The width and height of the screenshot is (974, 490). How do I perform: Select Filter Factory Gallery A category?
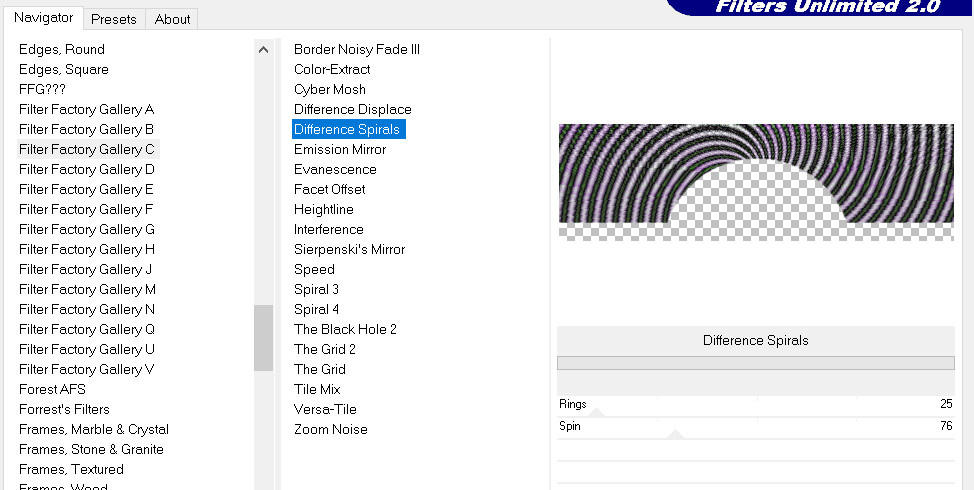[86, 109]
